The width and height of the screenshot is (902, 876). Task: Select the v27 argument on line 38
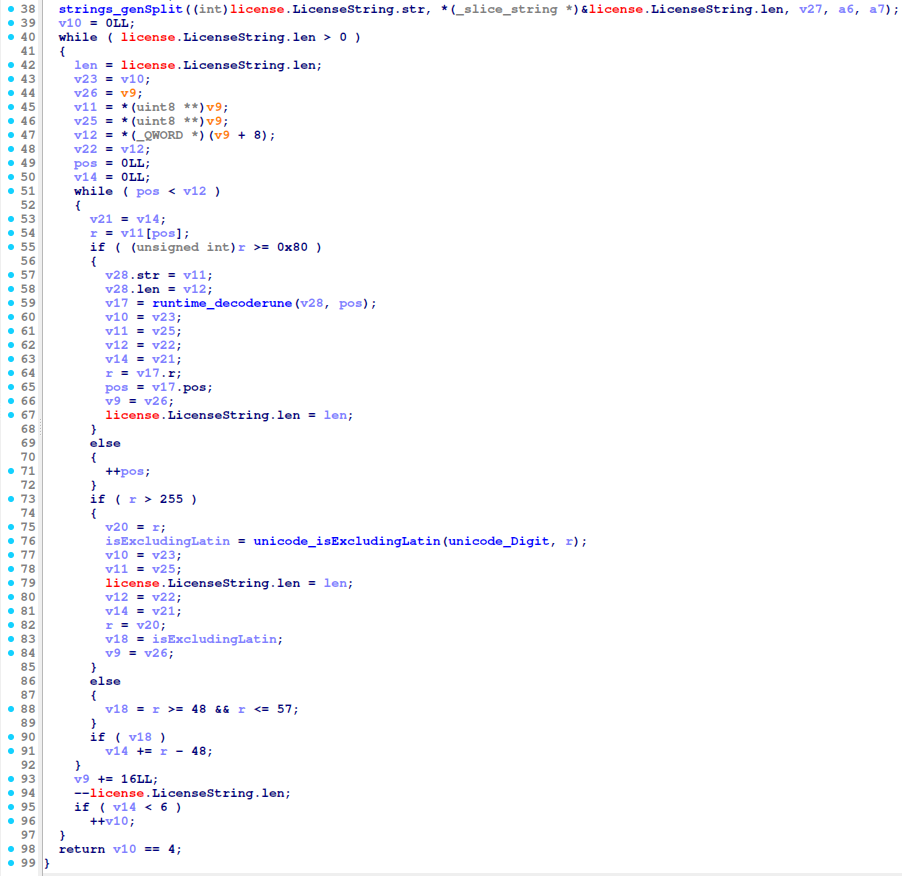[811, 9]
